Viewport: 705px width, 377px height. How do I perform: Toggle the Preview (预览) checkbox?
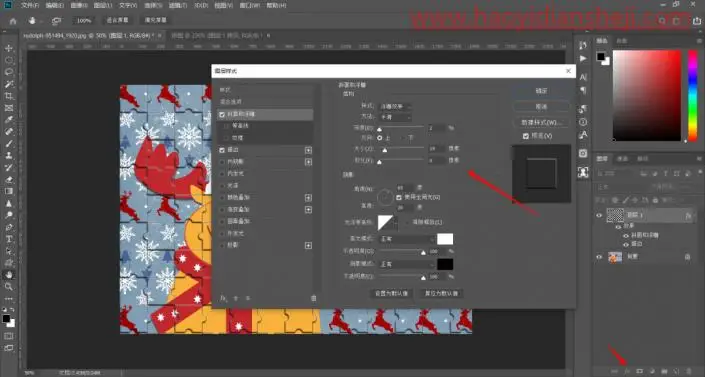coord(526,136)
